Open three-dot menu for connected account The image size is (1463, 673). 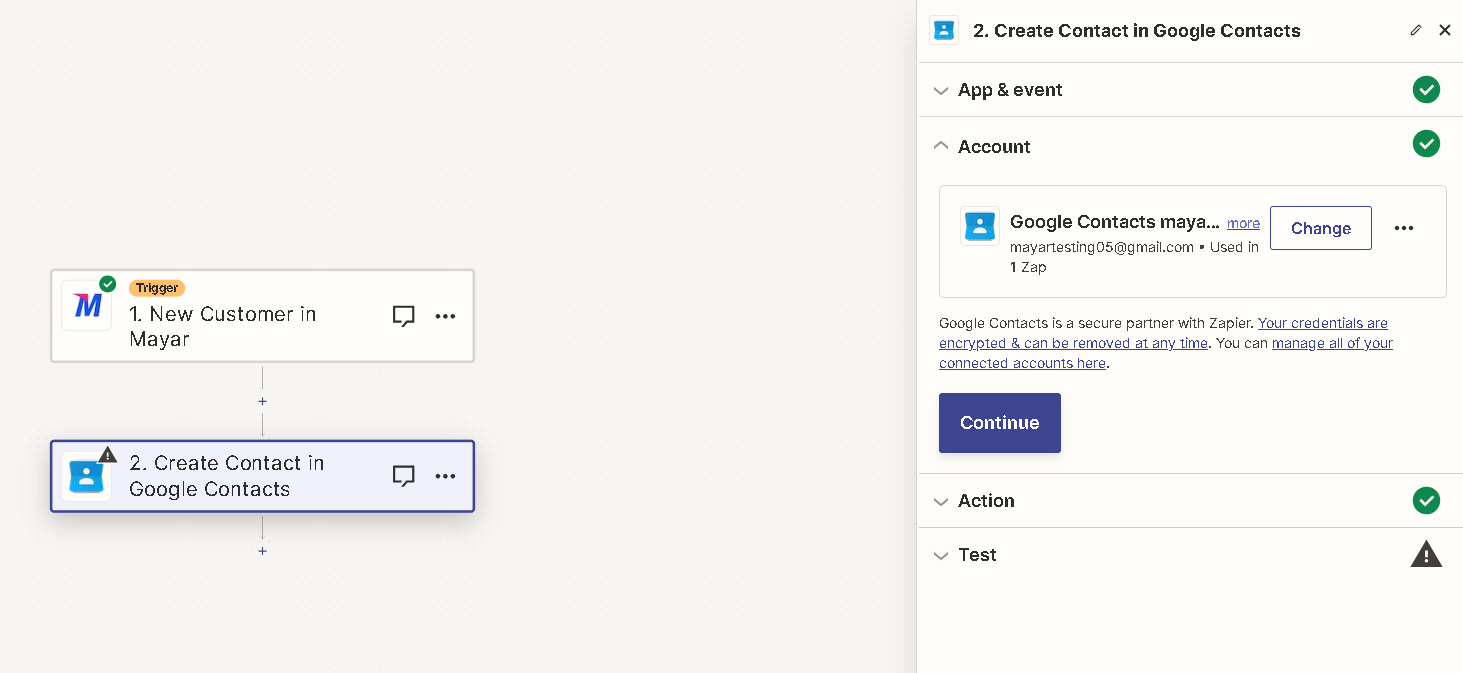point(1404,228)
